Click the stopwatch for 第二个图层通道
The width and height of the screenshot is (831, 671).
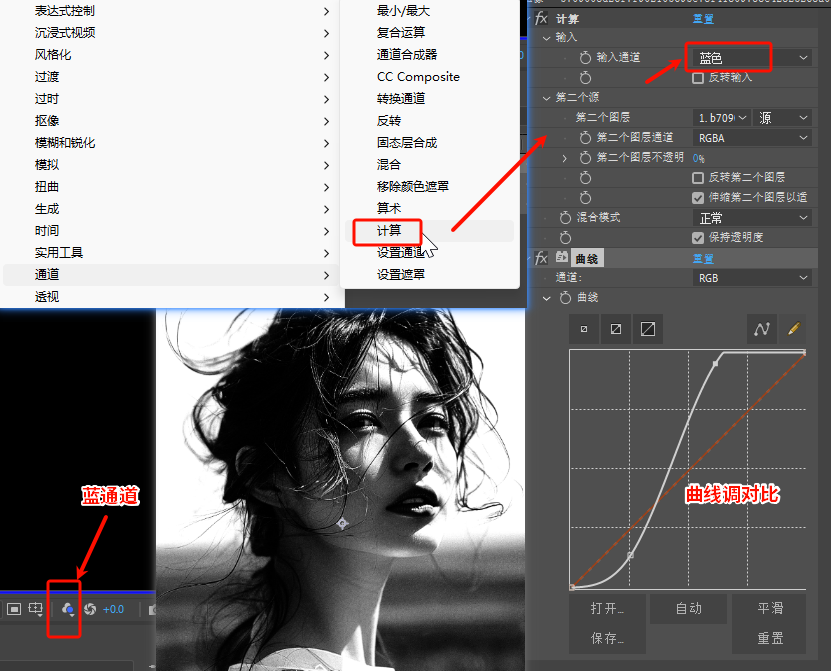[x=585, y=138]
